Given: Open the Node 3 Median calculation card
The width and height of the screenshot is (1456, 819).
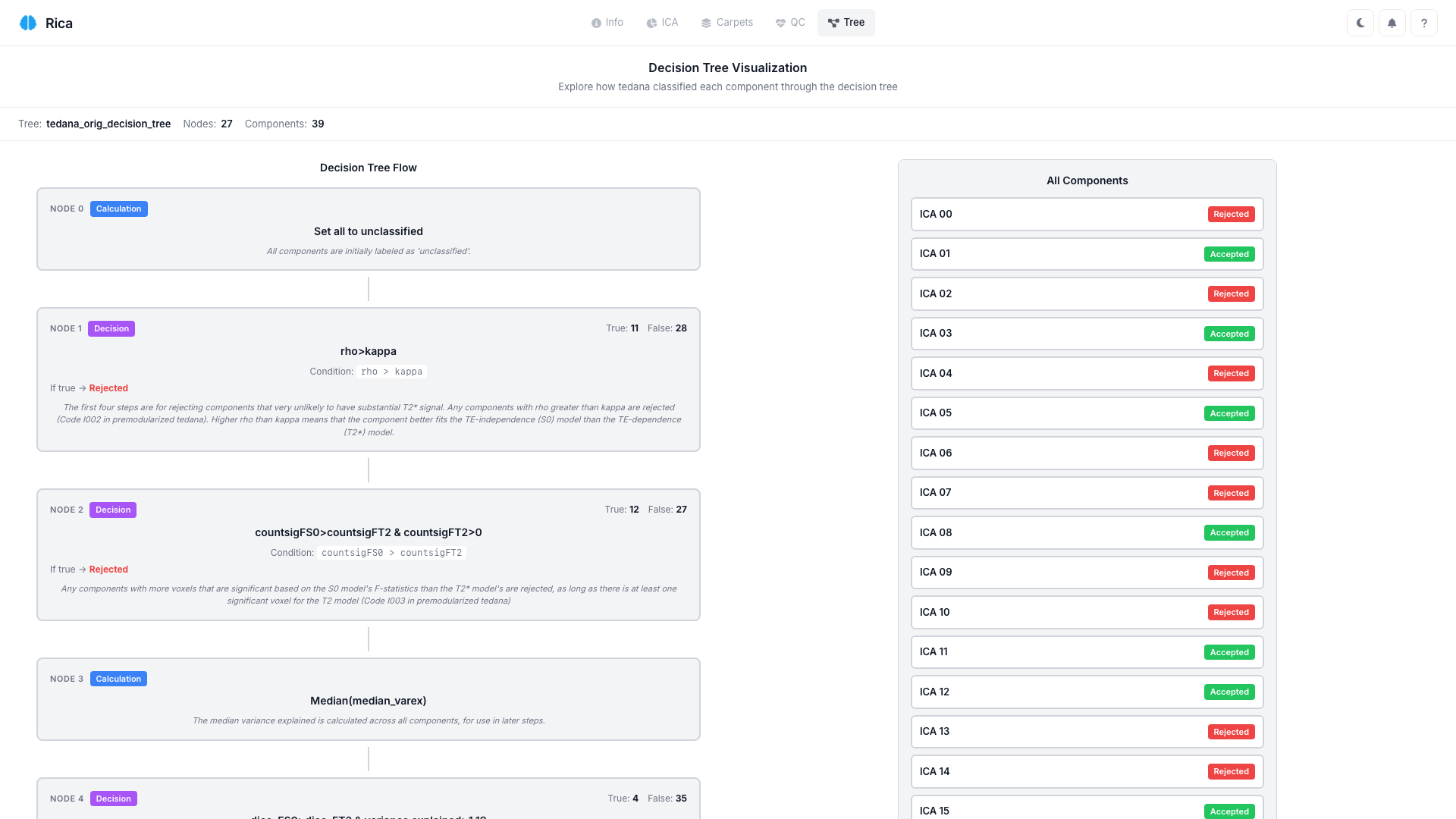Looking at the screenshot, I should pyautogui.click(x=369, y=699).
